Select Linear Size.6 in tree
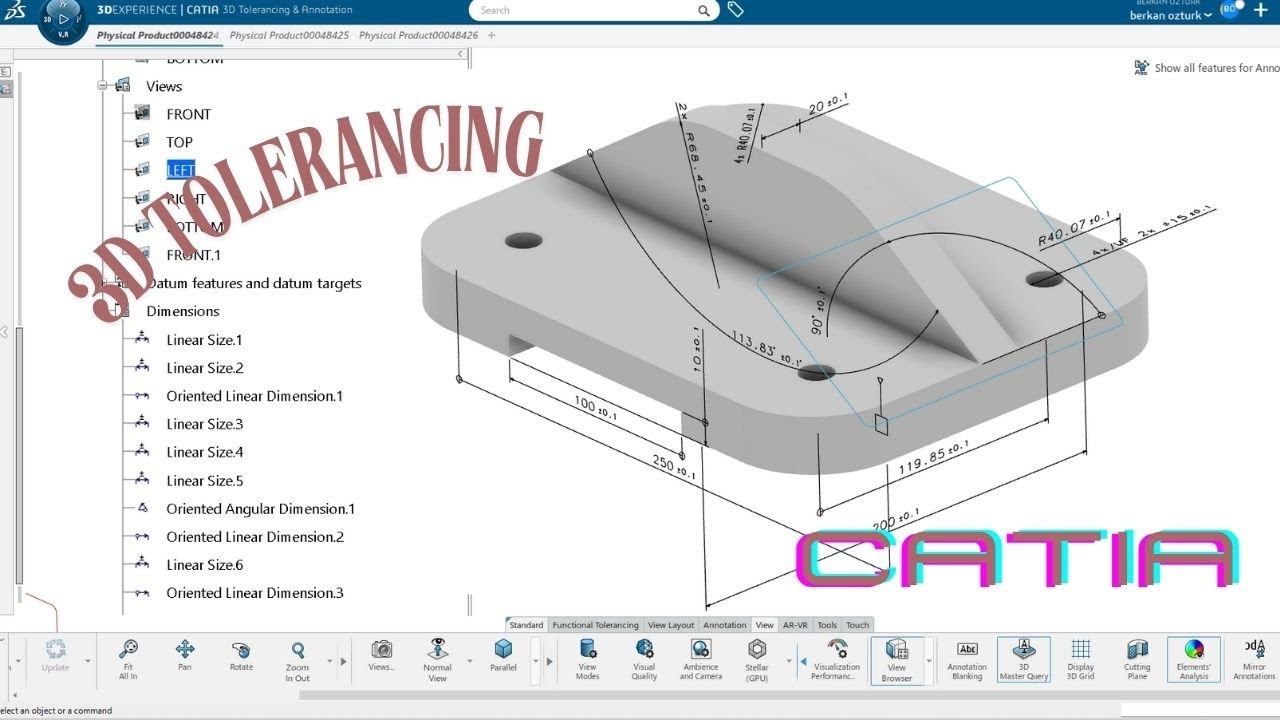The width and height of the screenshot is (1280, 720). 205,565
